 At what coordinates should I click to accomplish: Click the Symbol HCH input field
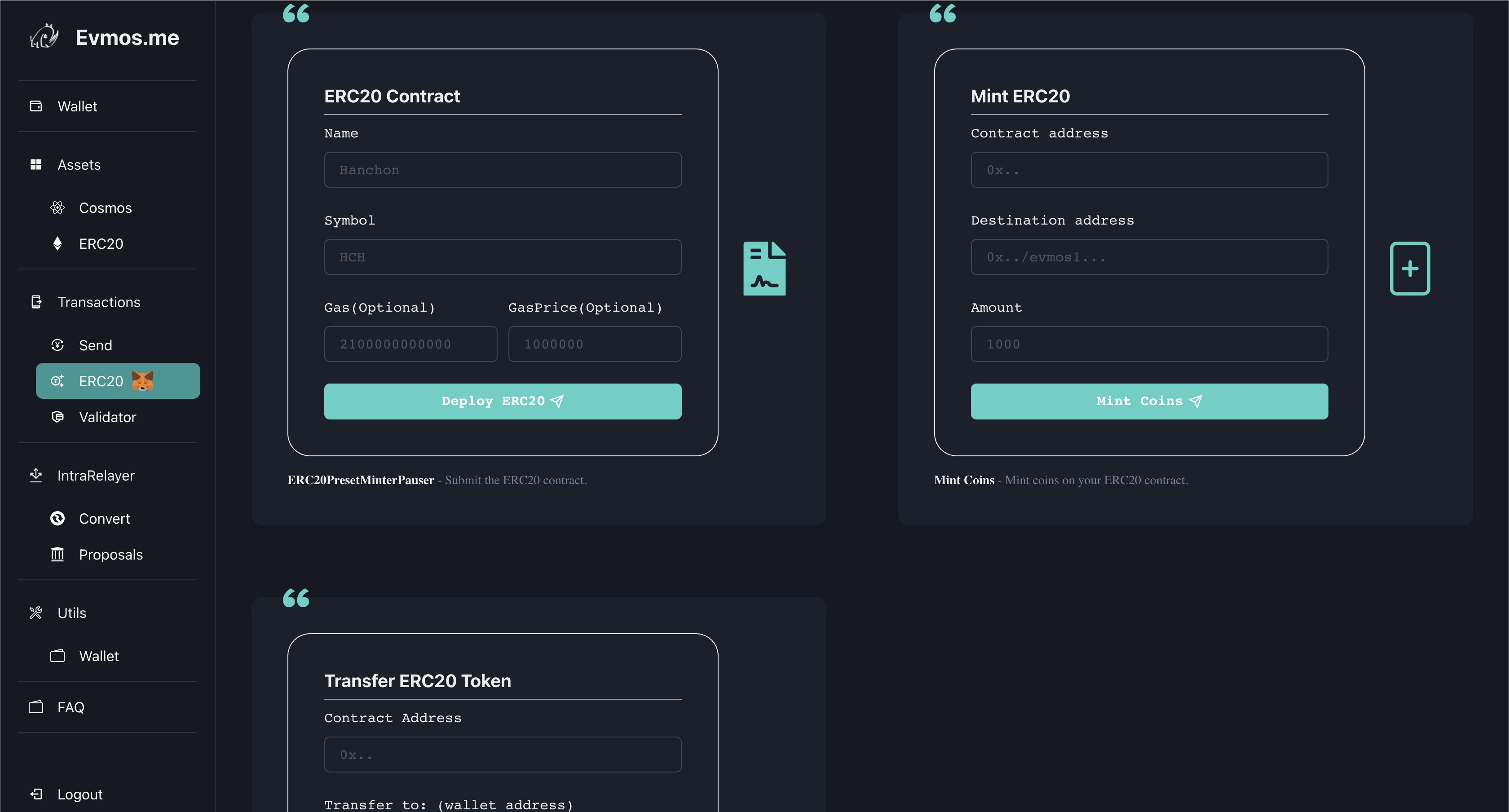503,257
